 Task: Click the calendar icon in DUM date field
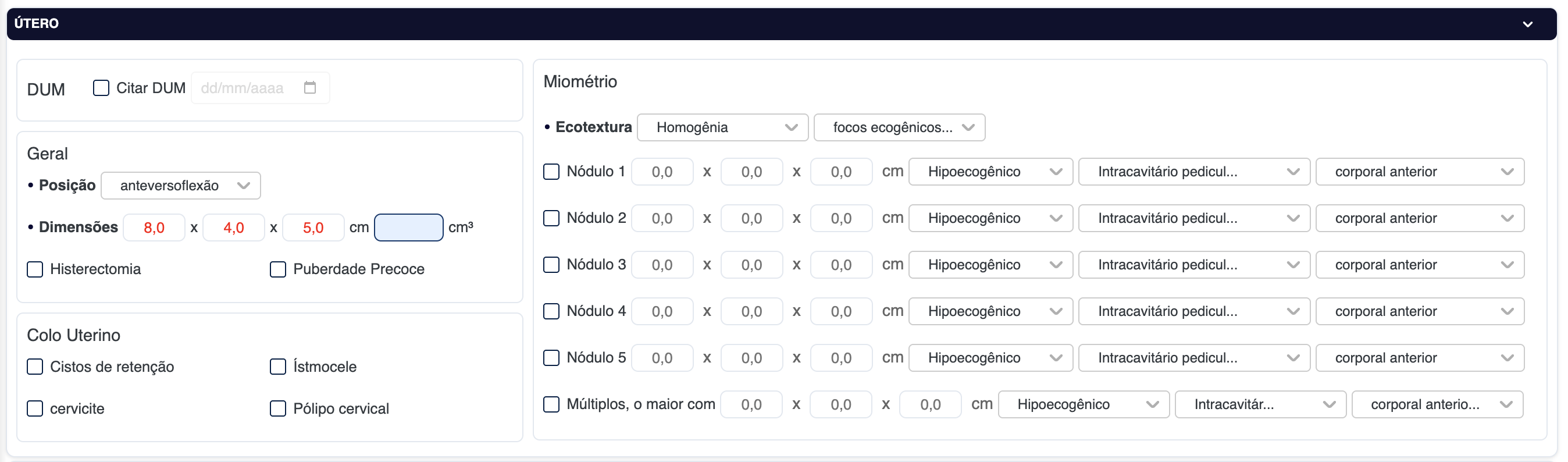[310, 88]
